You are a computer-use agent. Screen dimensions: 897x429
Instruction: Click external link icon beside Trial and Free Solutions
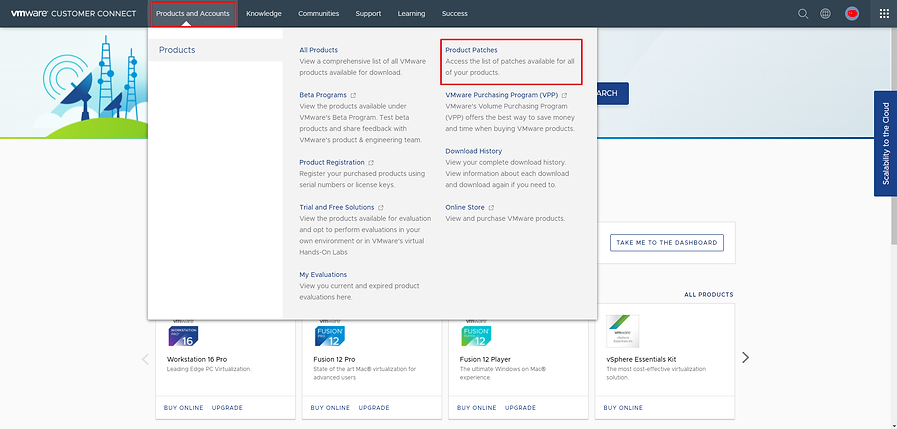coord(381,208)
